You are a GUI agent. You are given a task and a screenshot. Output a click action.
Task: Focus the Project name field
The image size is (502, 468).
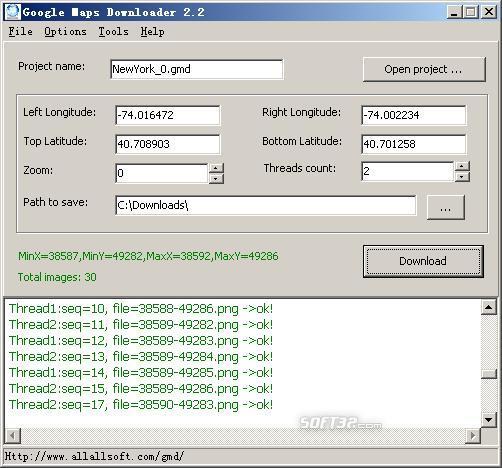[x=197, y=69]
